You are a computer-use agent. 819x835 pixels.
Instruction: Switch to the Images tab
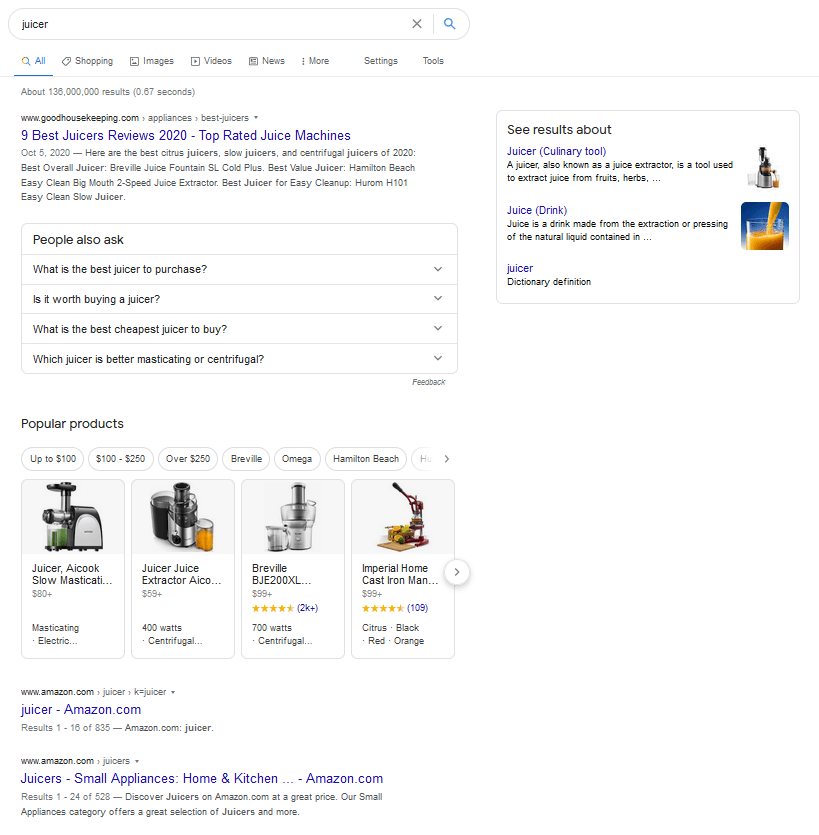tap(151, 61)
